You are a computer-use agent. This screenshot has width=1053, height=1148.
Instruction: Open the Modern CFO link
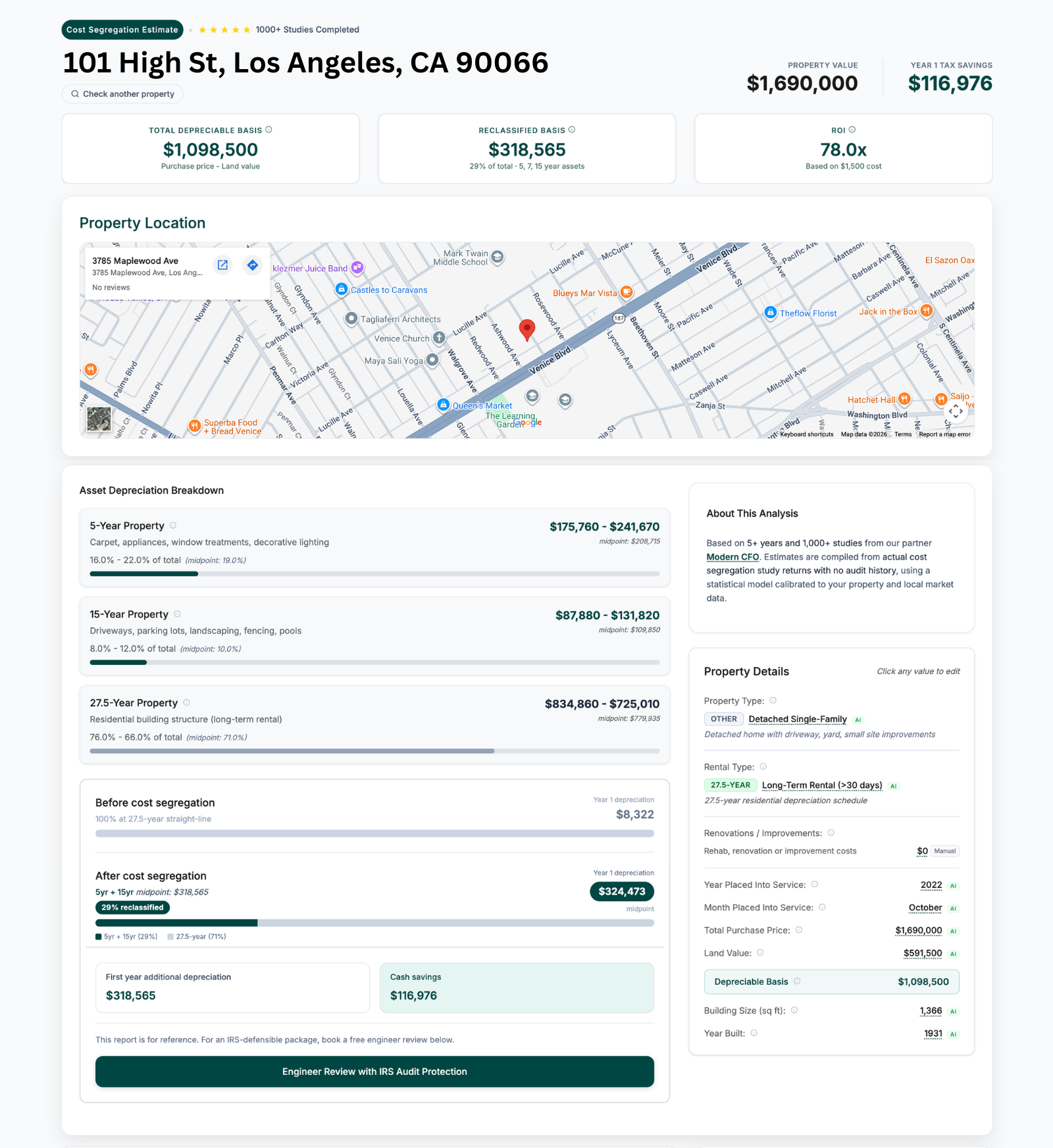[x=732, y=557]
